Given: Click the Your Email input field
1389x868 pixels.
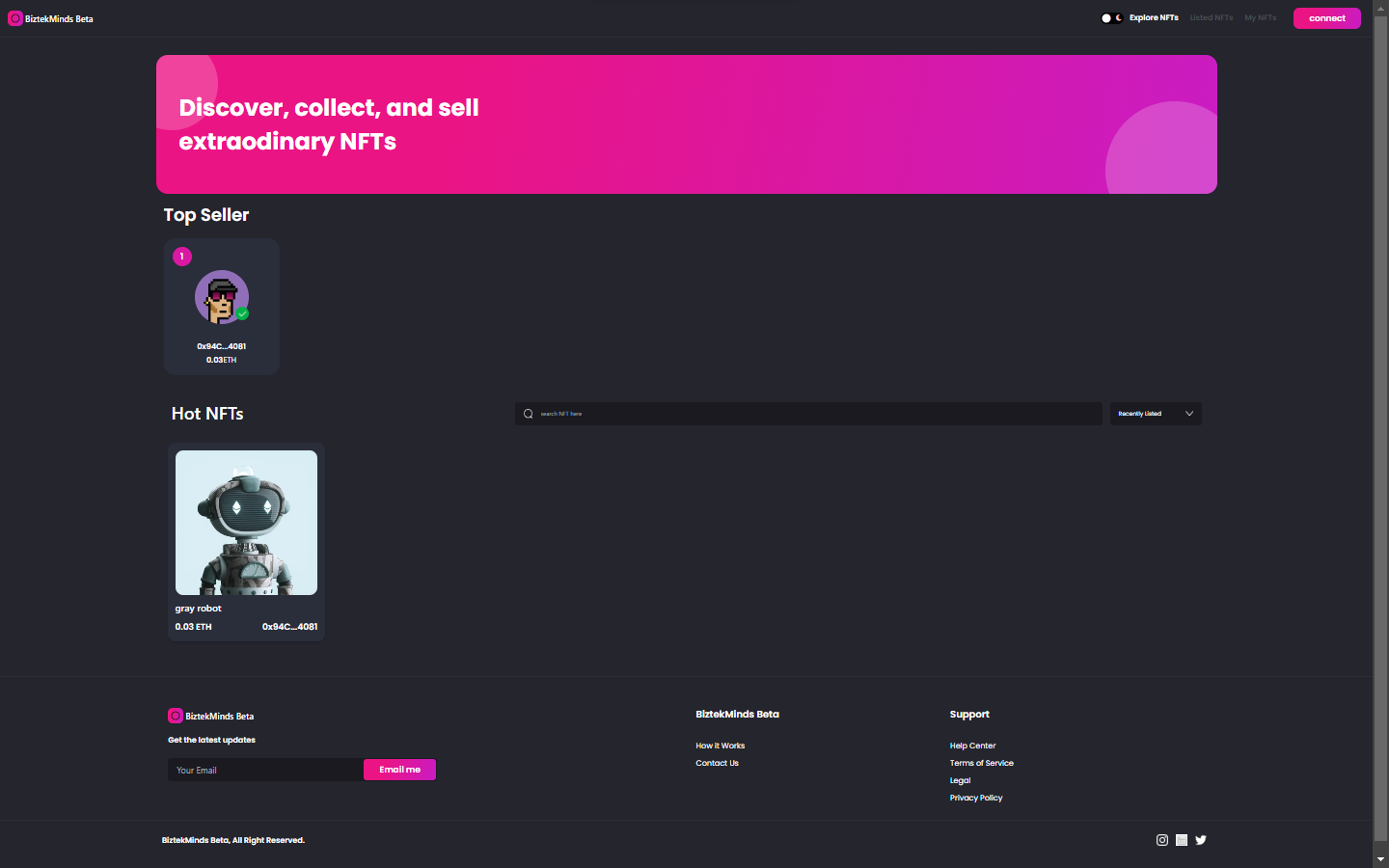Looking at the screenshot, I should 265,770.
